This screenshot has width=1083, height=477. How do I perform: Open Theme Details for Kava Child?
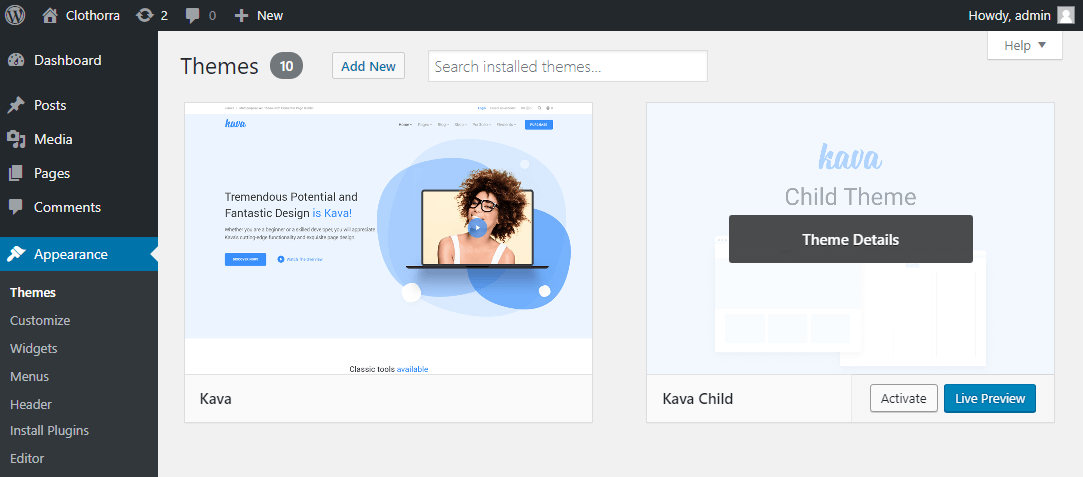pos(851,239)
